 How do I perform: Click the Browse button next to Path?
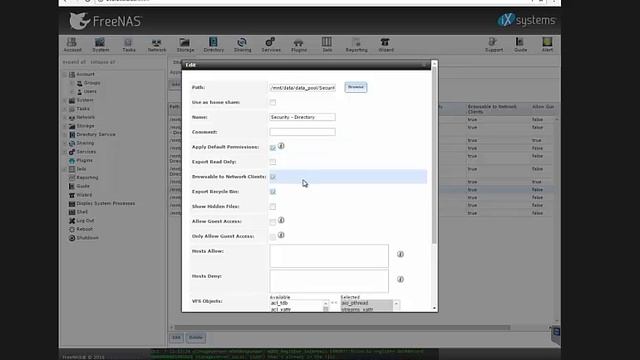[x=356, y=87]
